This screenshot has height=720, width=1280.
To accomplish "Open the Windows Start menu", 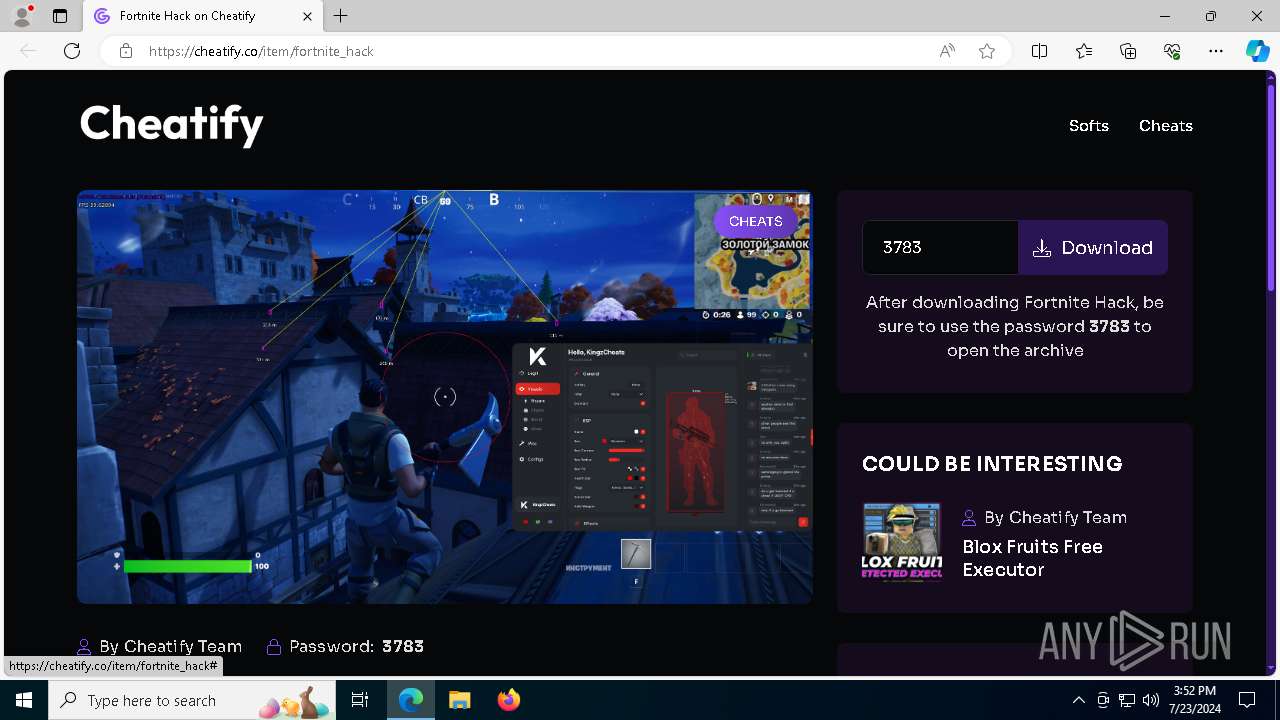I will (x=24, y=700).
